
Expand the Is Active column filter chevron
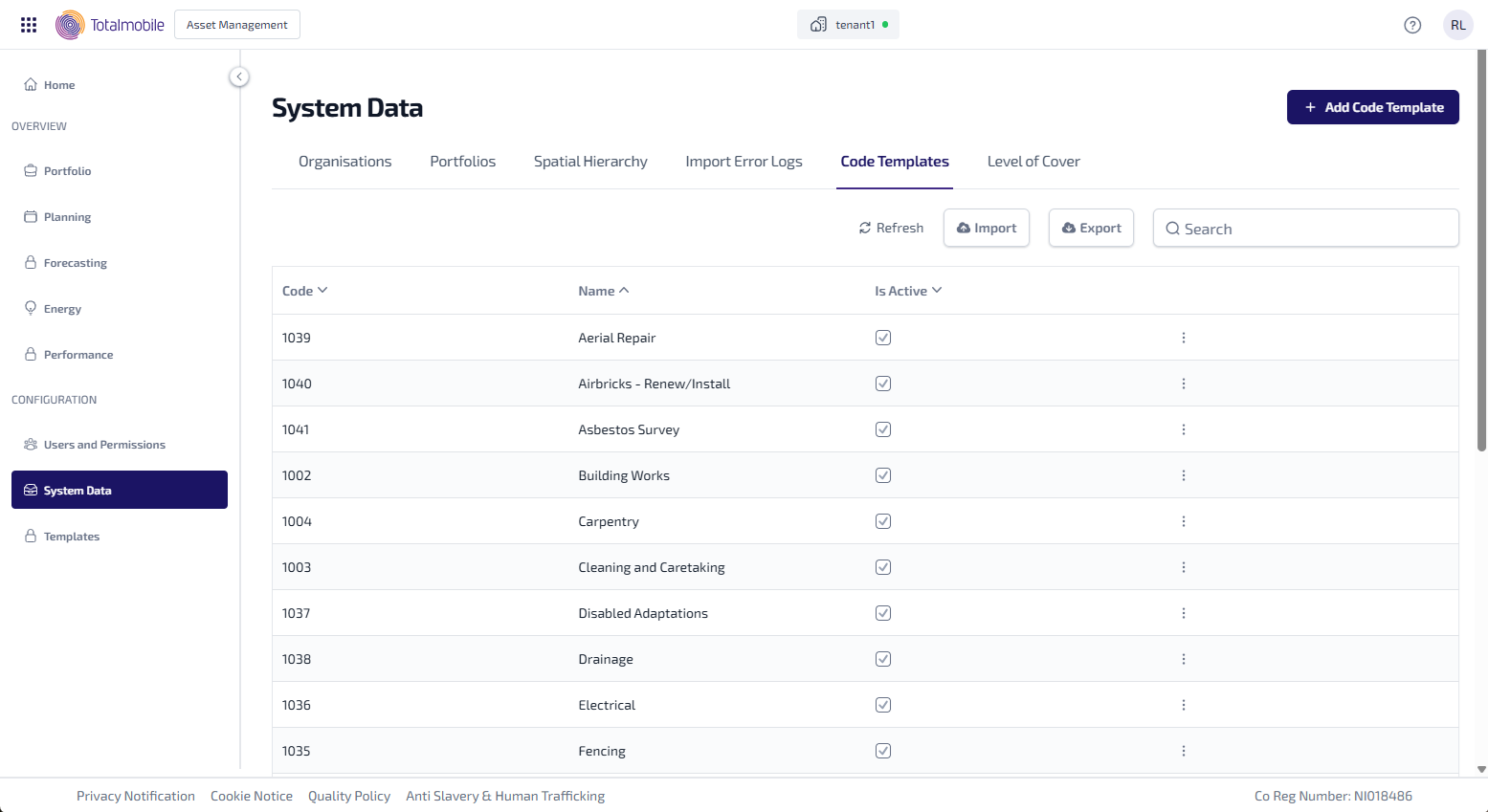click(x=937, y=291)
